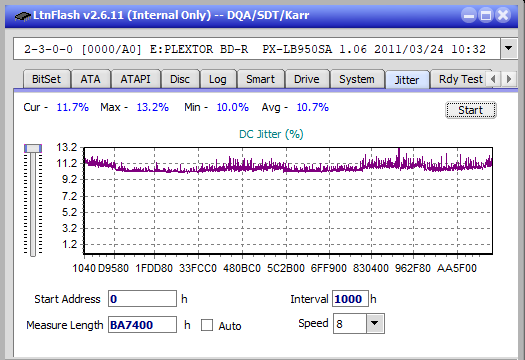525x360 pixels.
Task: Open the Smart tab
Action: [x=260, y=79]
